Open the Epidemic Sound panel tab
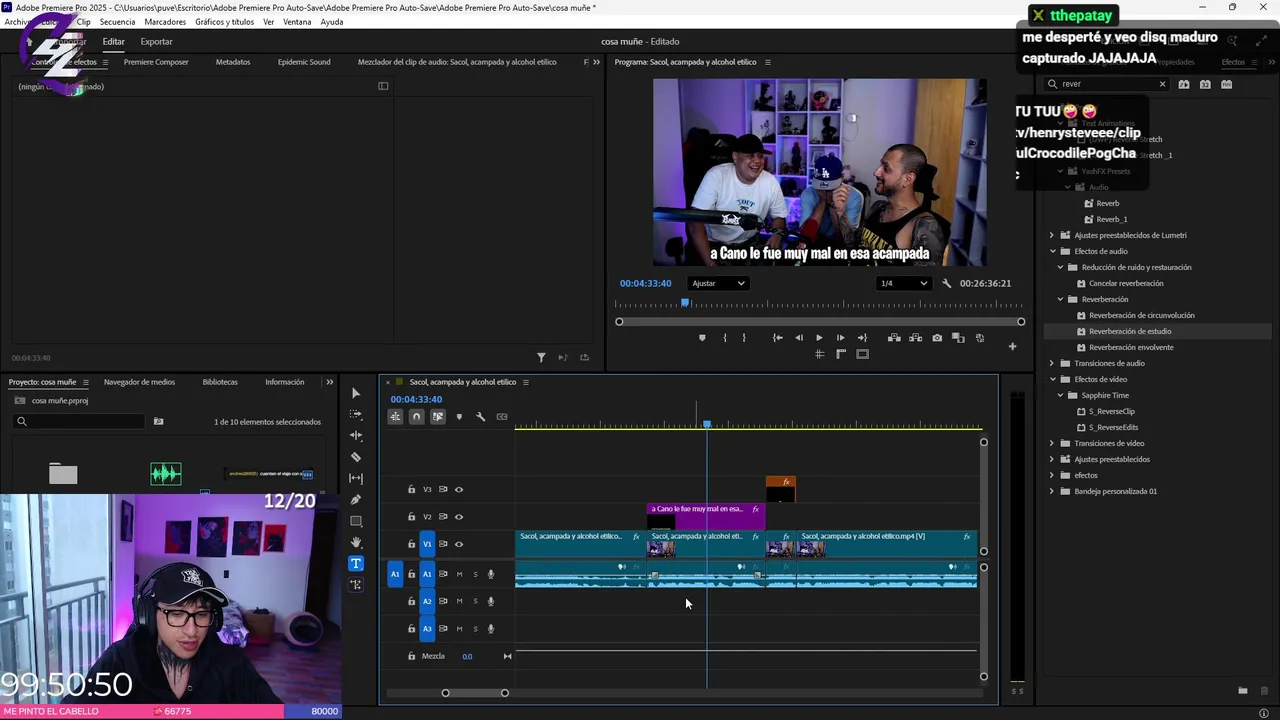Viewport: 1280px width, 720px height. pos(304,62)
